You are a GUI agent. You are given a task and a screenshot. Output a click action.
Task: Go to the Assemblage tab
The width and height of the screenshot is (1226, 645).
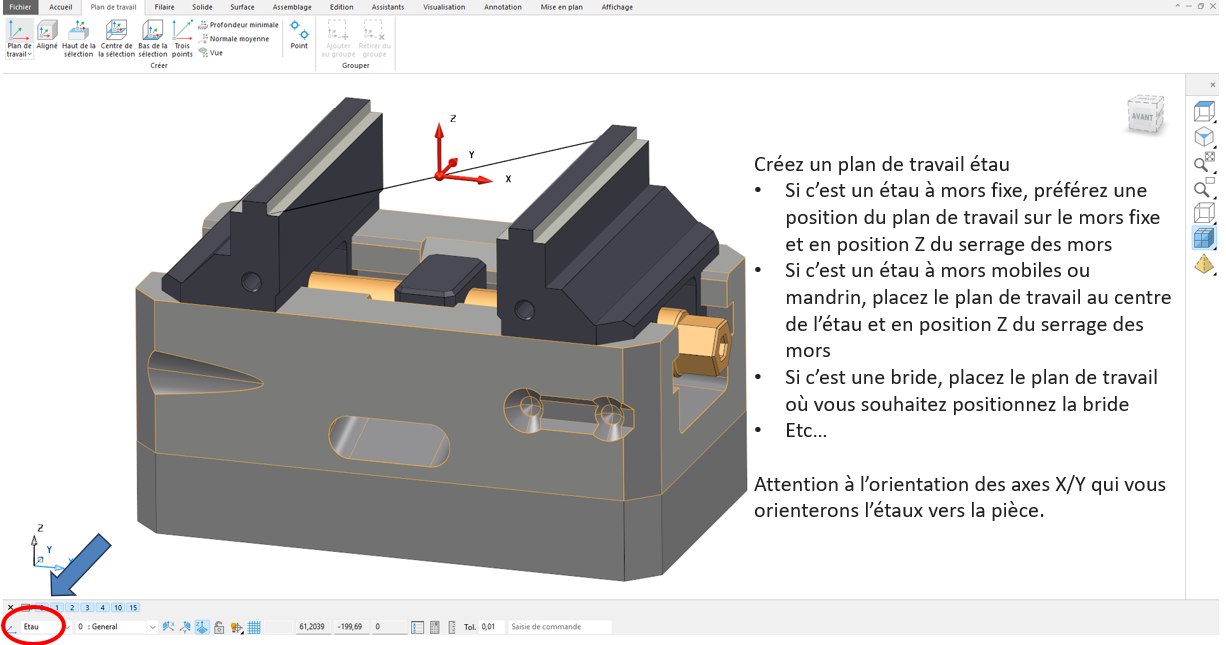[292, 7]
